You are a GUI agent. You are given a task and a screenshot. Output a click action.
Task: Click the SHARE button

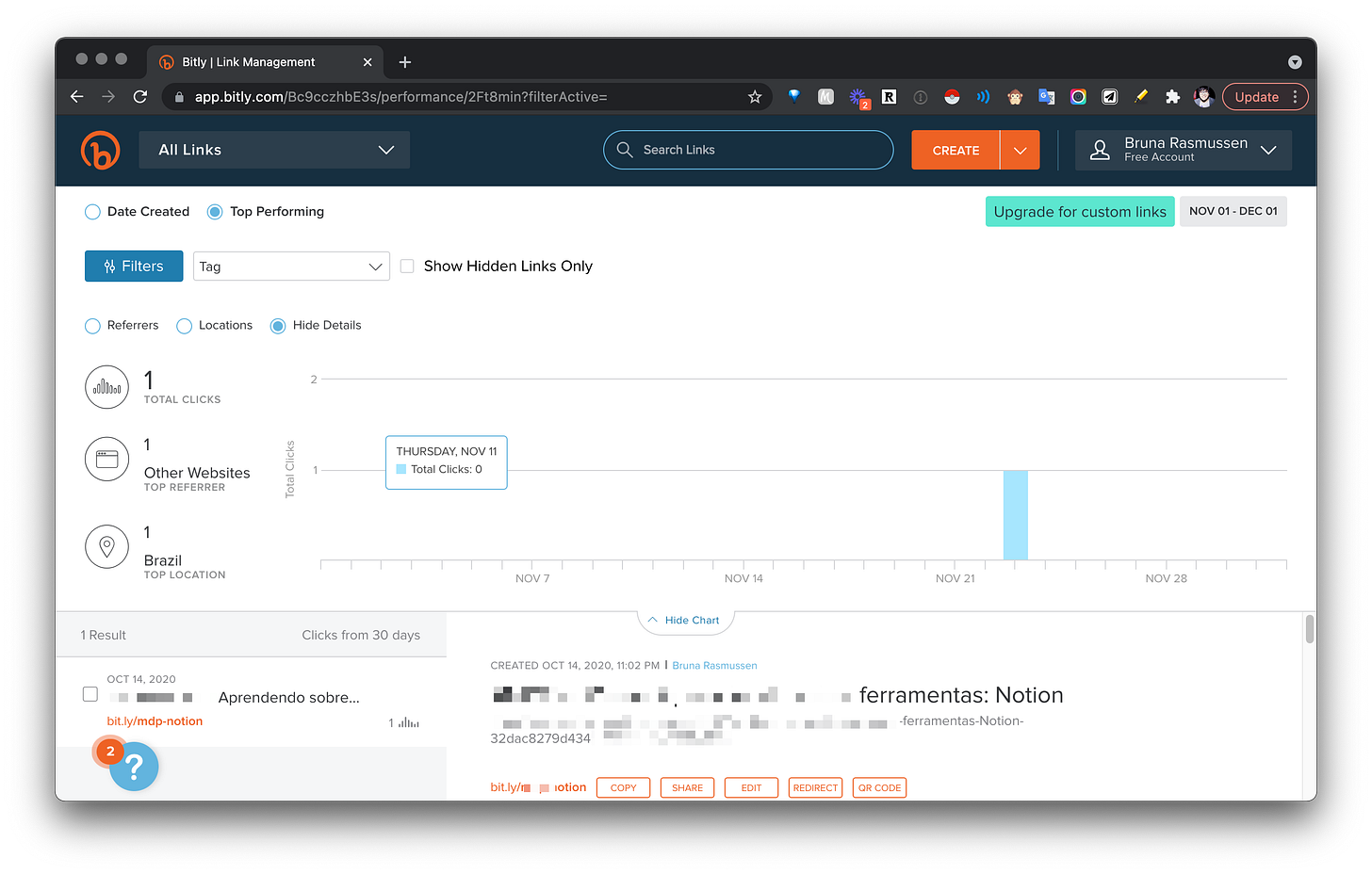click(x=687, y=787)
